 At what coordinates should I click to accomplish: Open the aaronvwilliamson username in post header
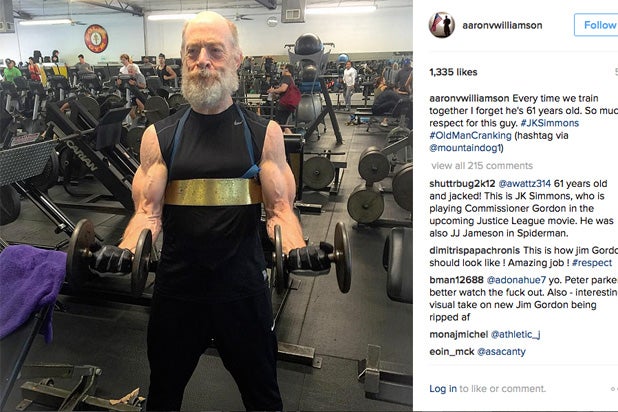(x=502, y=25)
